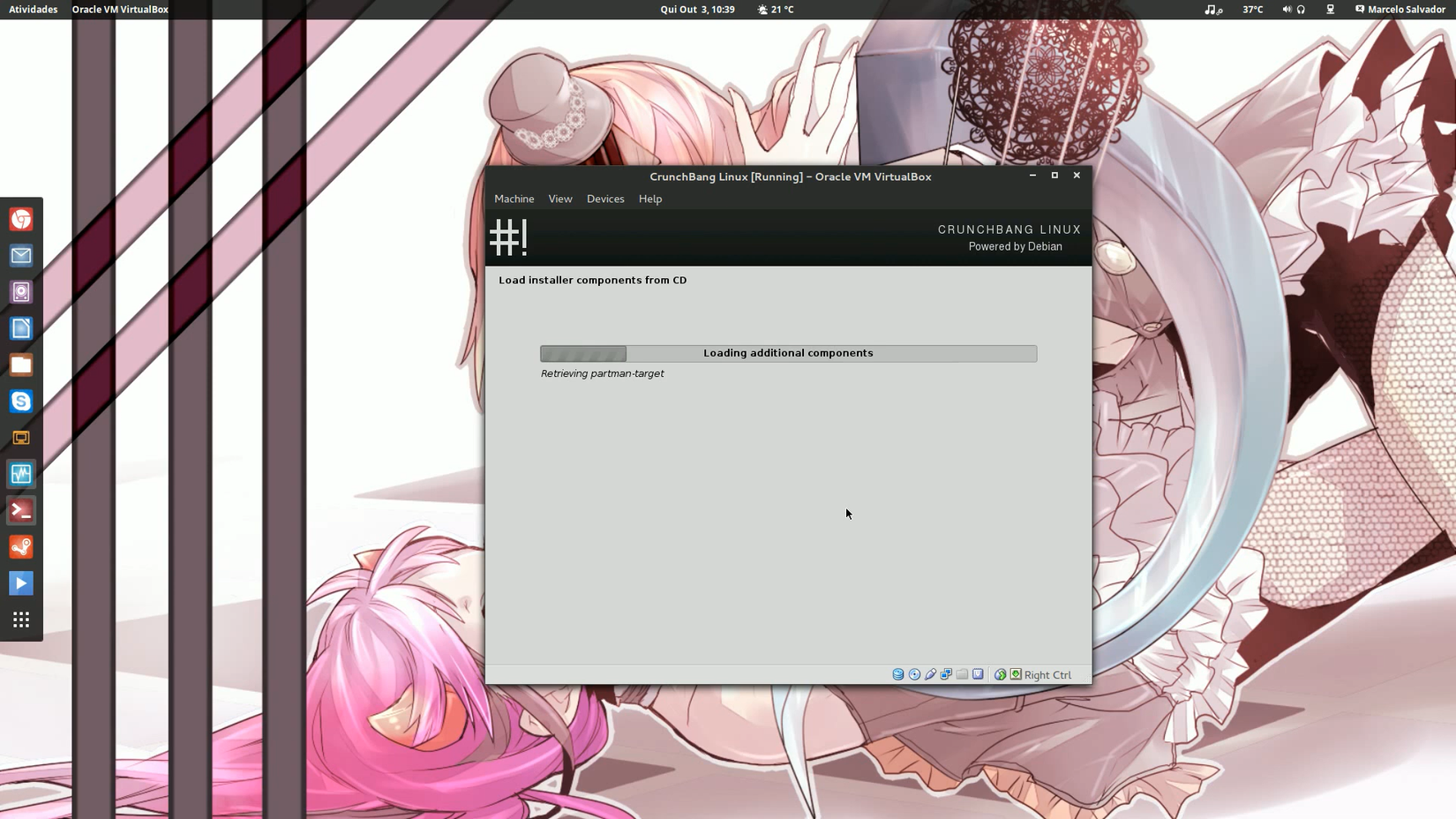The width and height of the screenshot is (1456, 819).
Task: Open the blue media player dock icon
Action: [x=21, y=583]
